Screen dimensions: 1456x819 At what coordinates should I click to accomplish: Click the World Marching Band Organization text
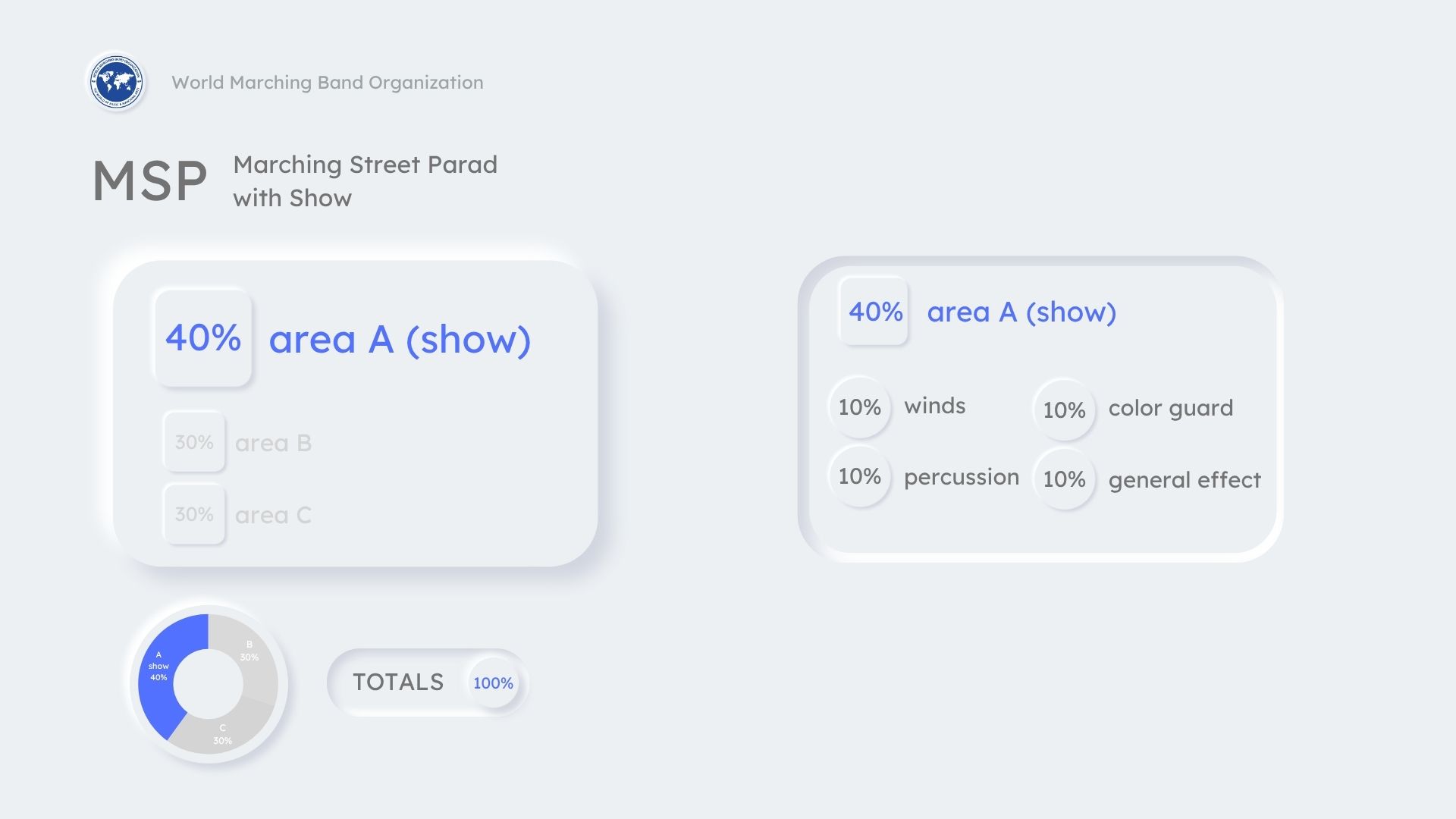(327, 83)
